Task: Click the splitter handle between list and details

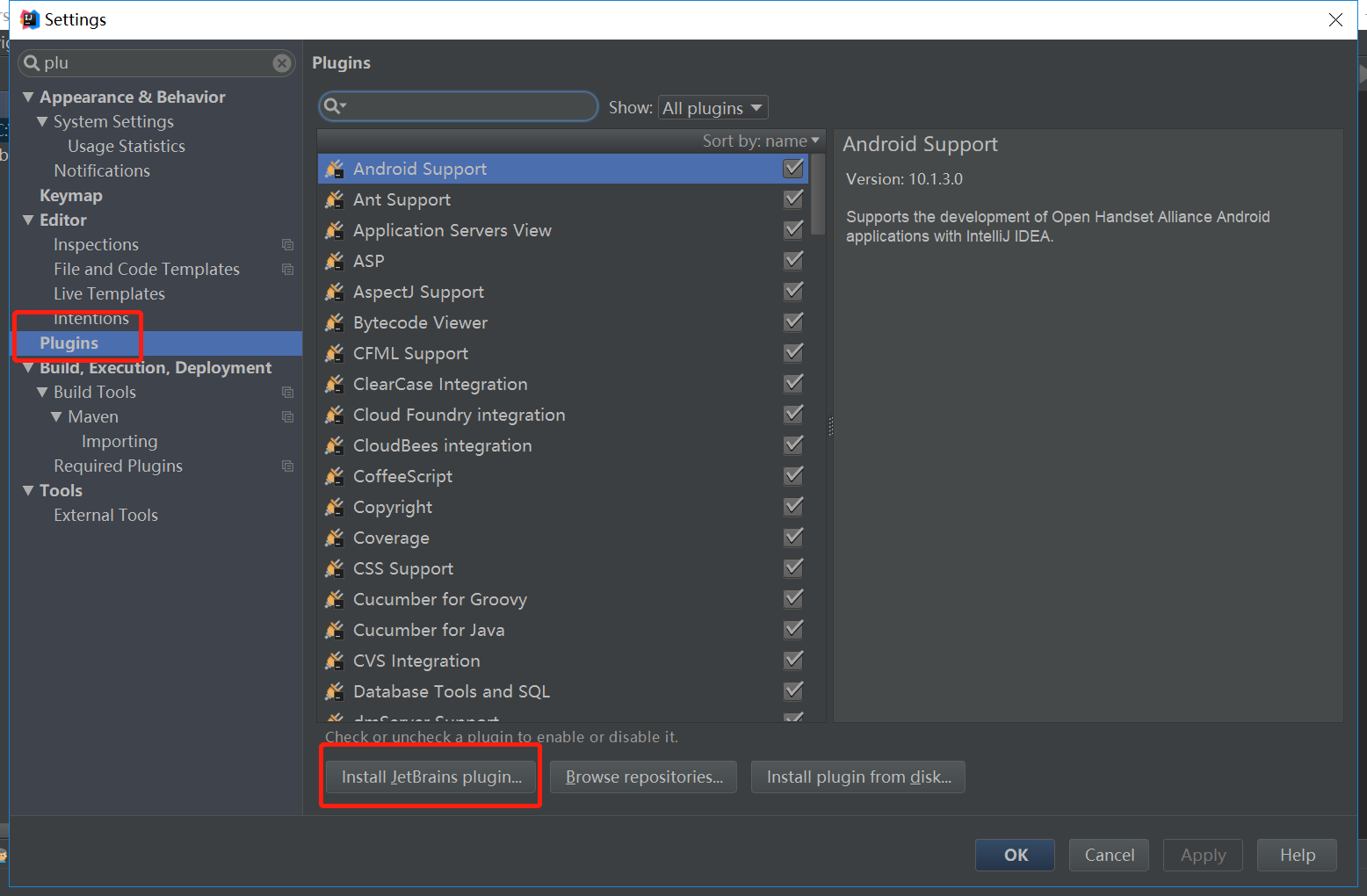Action: pyautogui.click(x=830, y=426)
